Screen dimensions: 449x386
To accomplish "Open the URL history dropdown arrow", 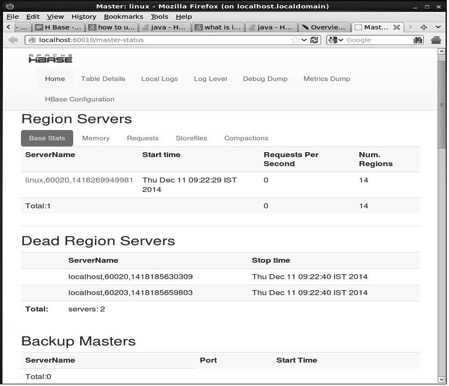I will click(304, 40).
